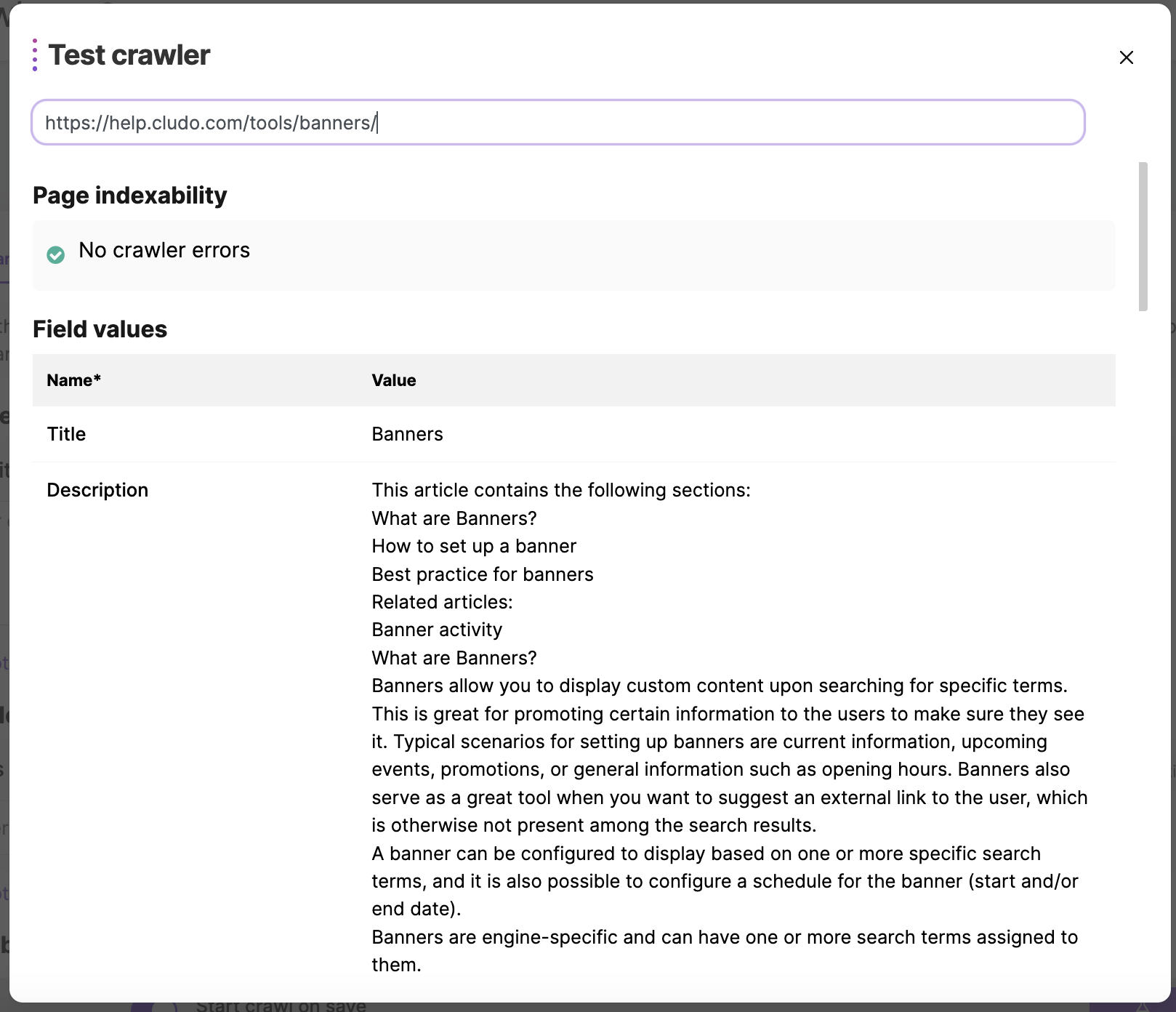Click the purple drag handle dots icon

click(35, 55)
